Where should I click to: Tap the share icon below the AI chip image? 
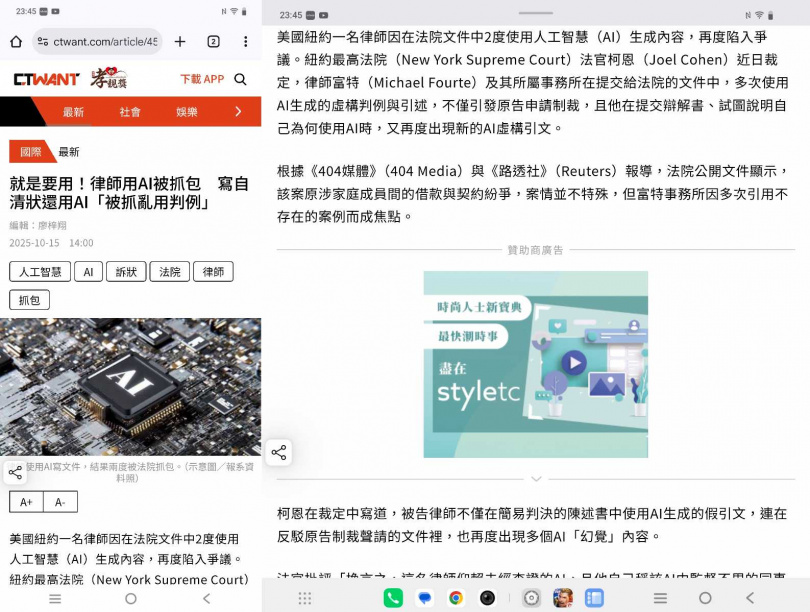click(x=15, y=471)
